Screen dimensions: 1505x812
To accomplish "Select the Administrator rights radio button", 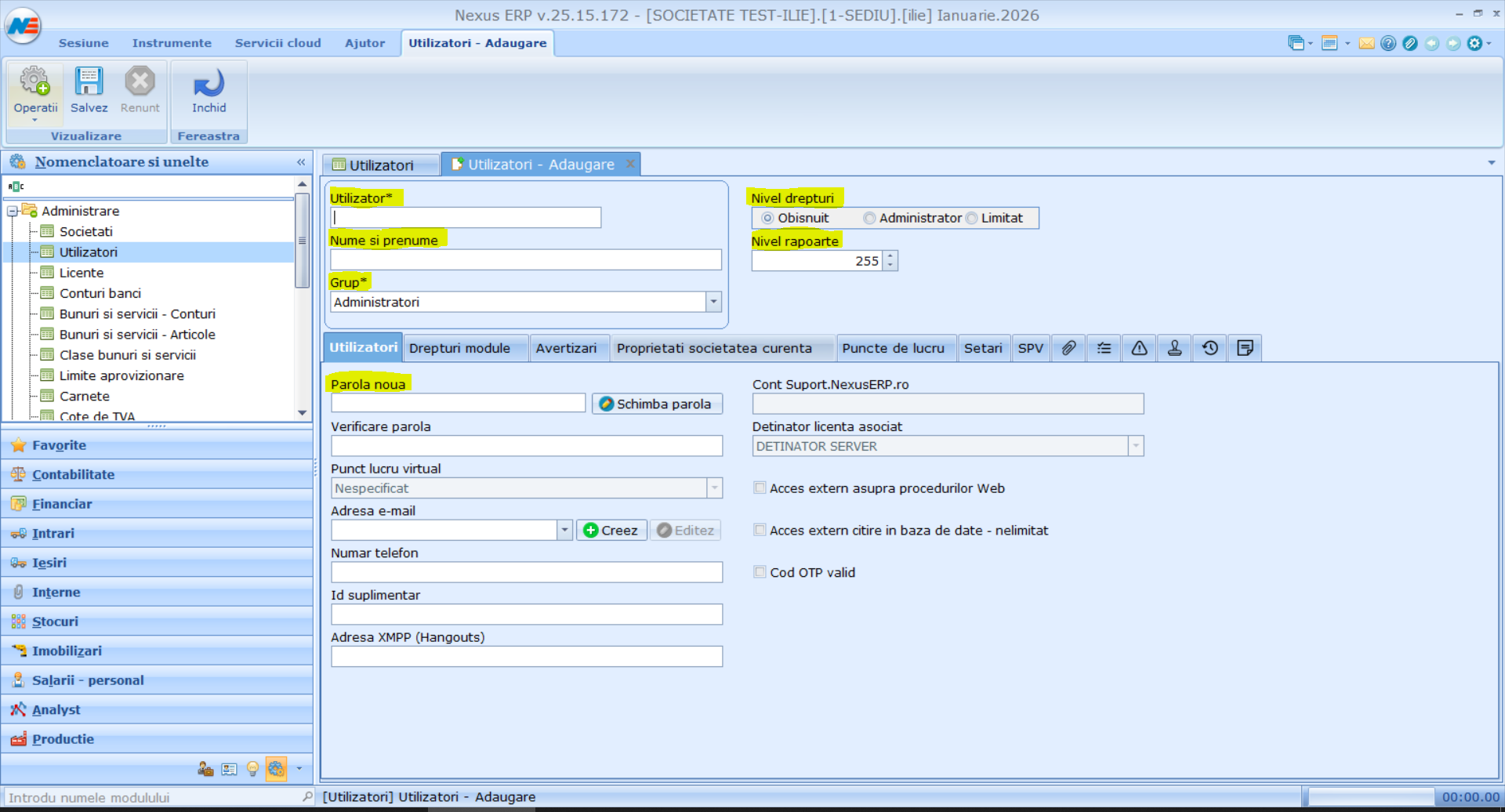I will coord(869,219).
